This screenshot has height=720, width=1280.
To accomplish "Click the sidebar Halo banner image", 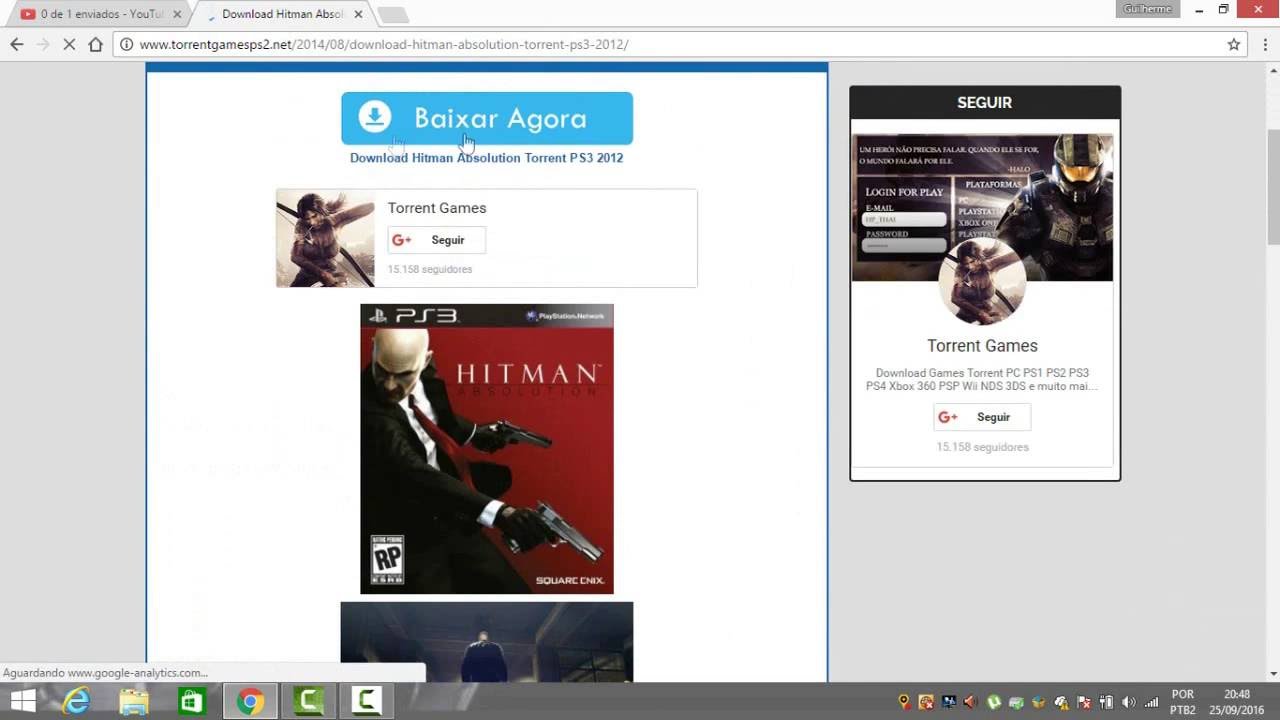I will point(982,207).
